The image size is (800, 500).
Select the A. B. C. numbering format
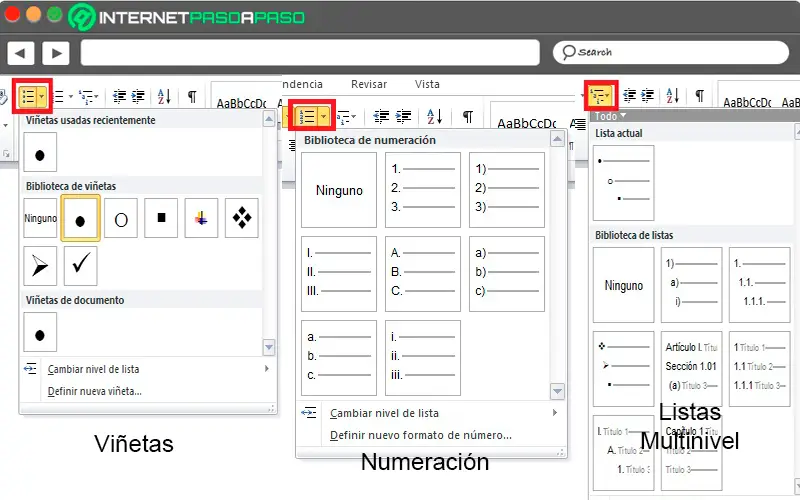point(423,274)
